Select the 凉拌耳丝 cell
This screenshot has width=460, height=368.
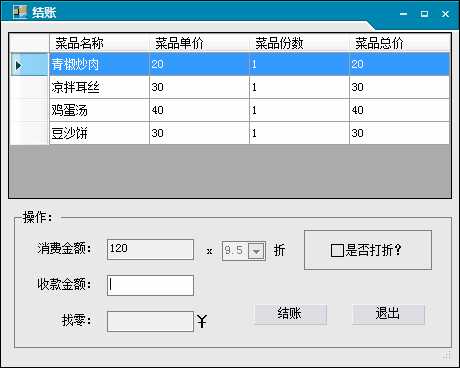point(99,87)
